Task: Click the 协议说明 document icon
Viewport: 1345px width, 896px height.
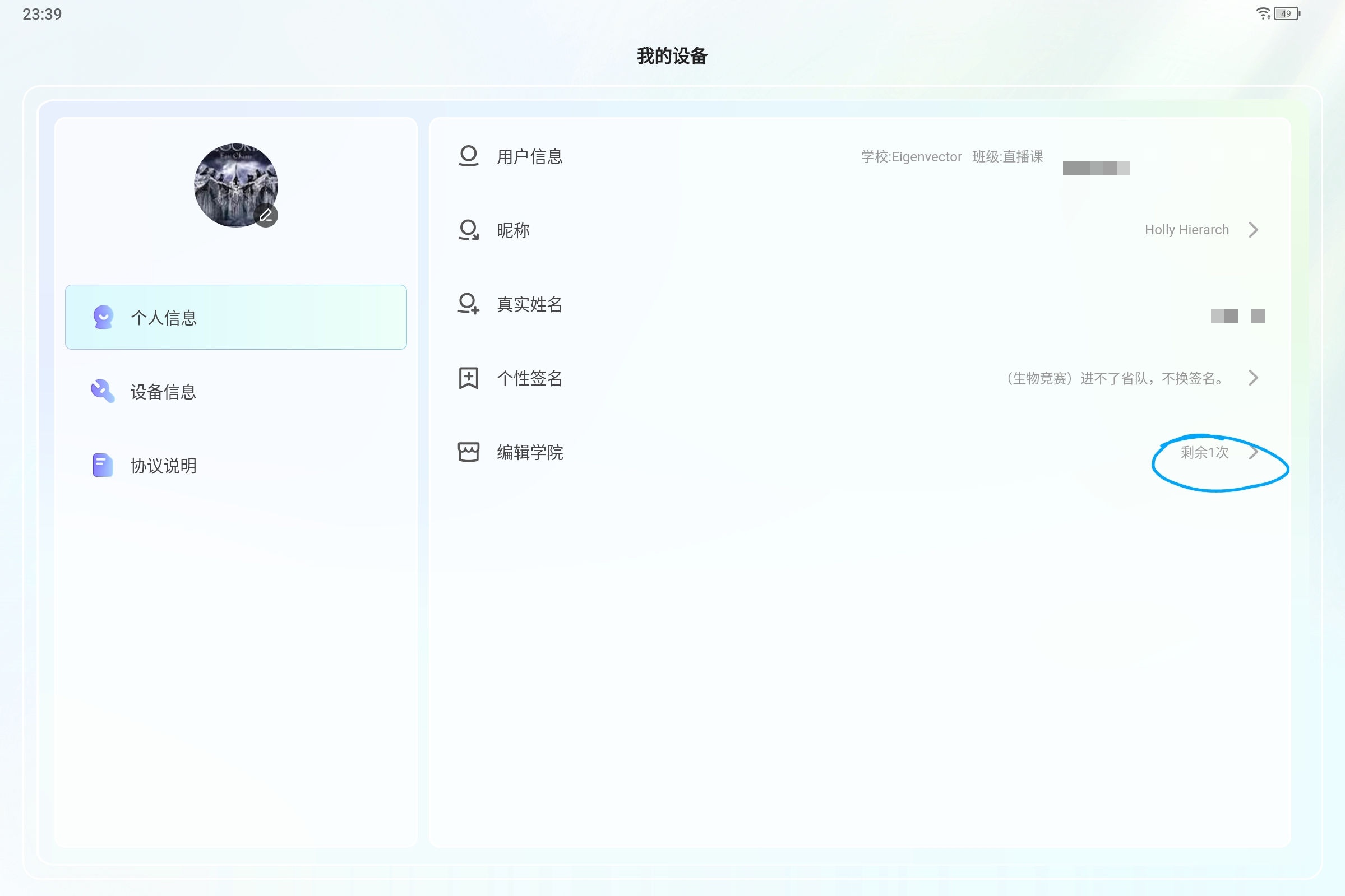Action: click(x=103, y=465)
